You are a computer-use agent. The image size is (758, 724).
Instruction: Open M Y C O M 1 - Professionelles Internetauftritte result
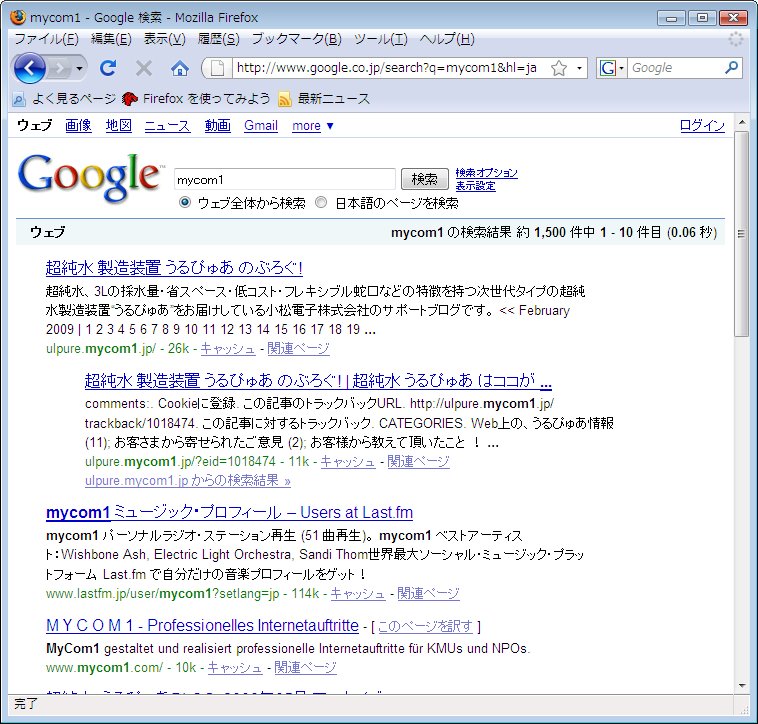click(x=202, y=625)
